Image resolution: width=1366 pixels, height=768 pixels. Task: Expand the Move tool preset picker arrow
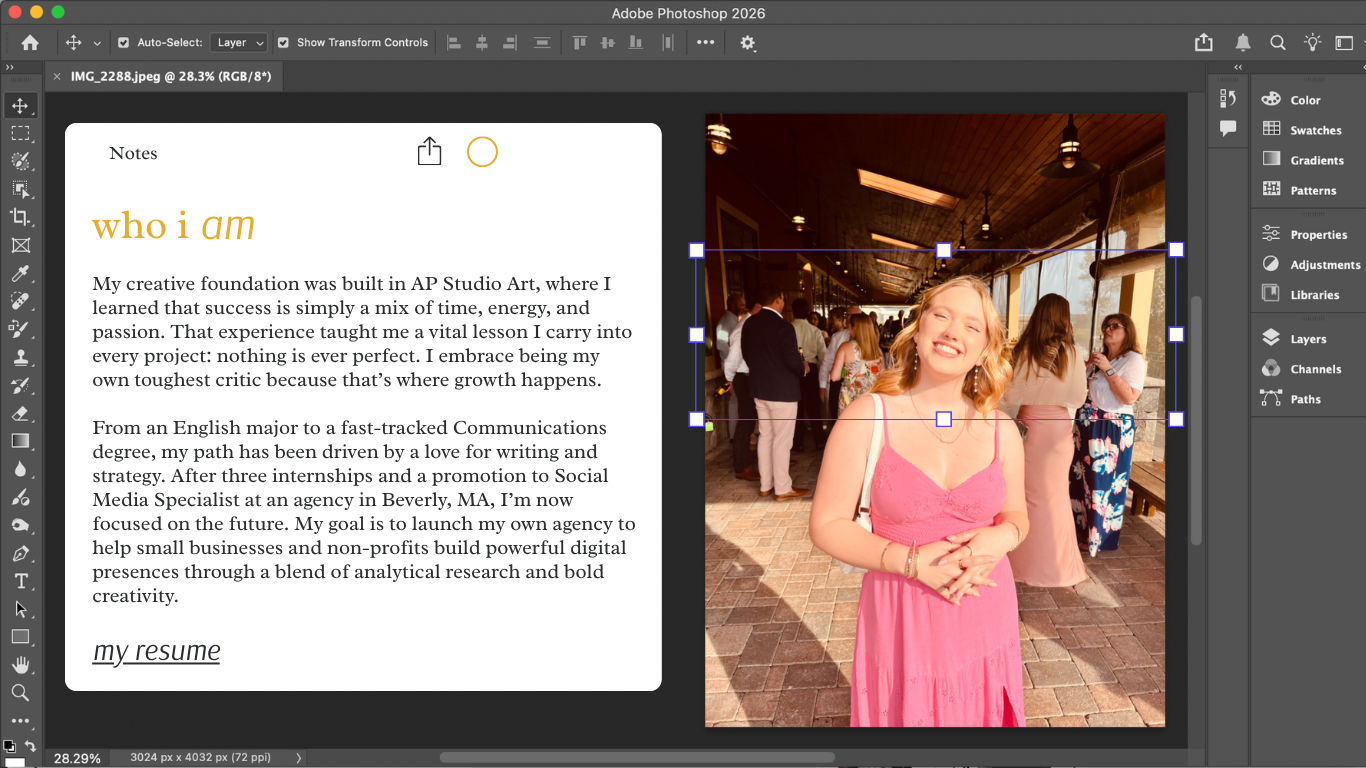[x=97, y=43]
